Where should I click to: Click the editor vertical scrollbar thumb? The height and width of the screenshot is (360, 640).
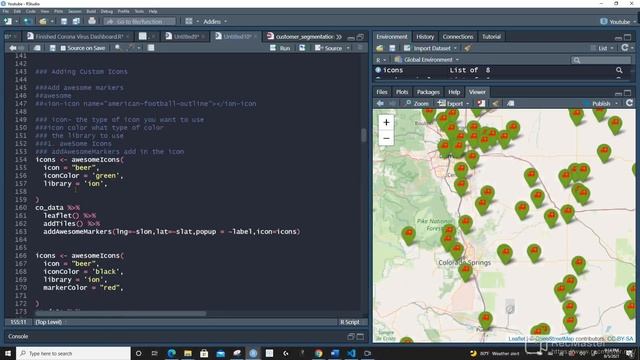point(364,135)
